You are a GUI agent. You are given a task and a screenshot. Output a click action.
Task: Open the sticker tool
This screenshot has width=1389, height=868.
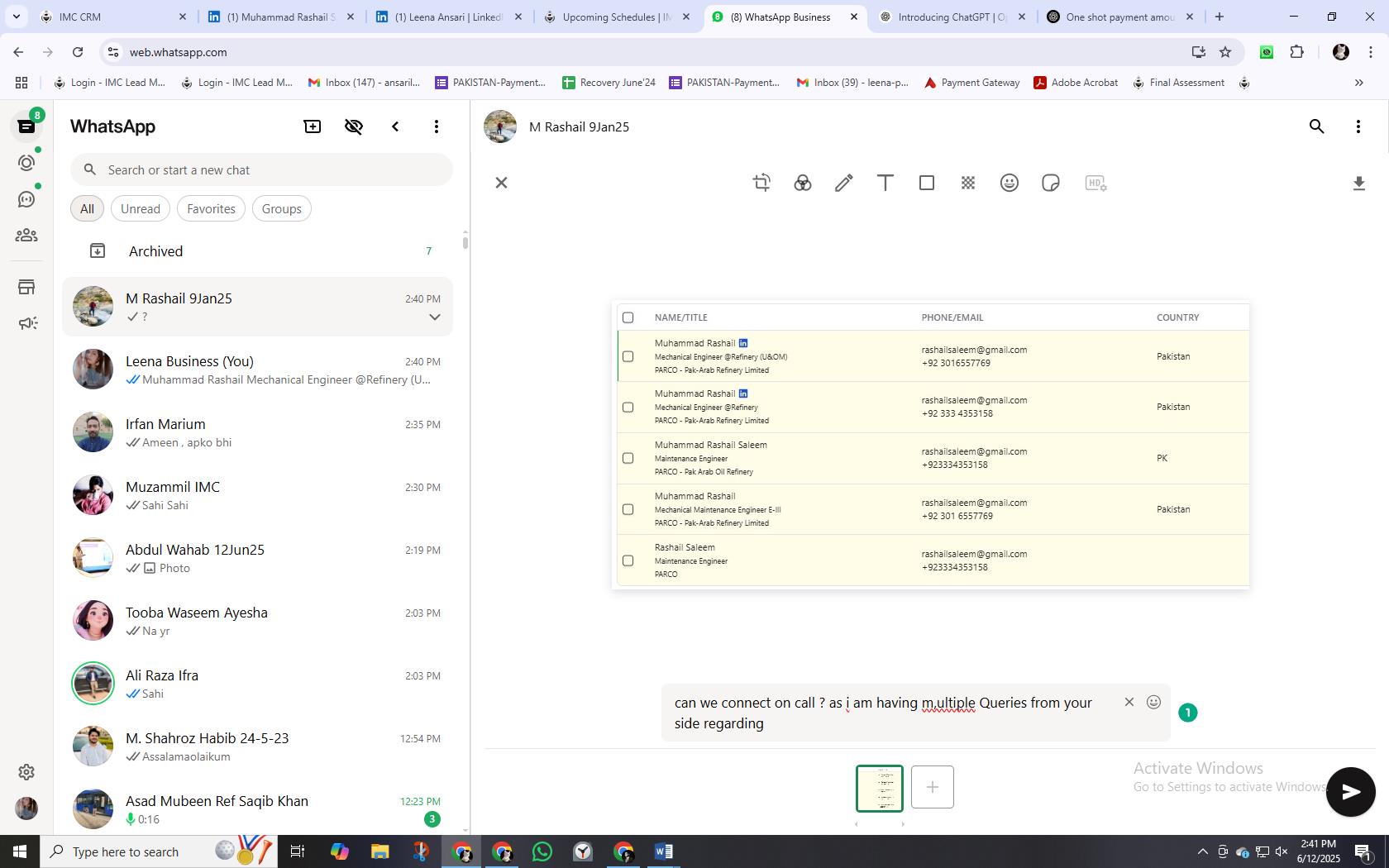coord(1050,183)
